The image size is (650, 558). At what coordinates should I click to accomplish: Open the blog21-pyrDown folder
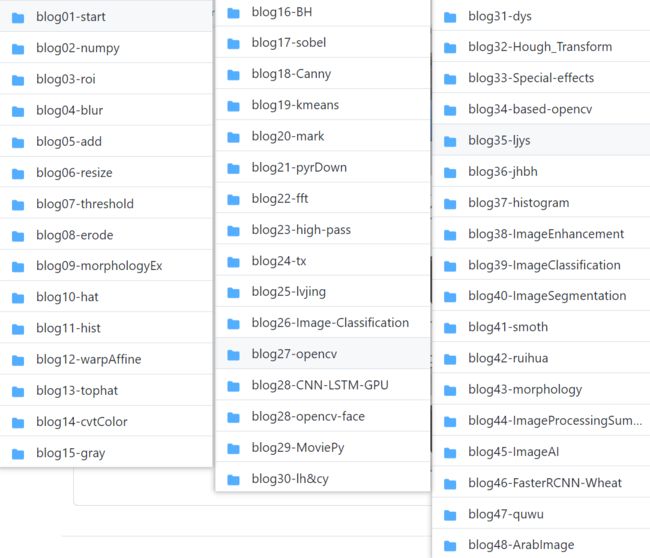point(323,167)
